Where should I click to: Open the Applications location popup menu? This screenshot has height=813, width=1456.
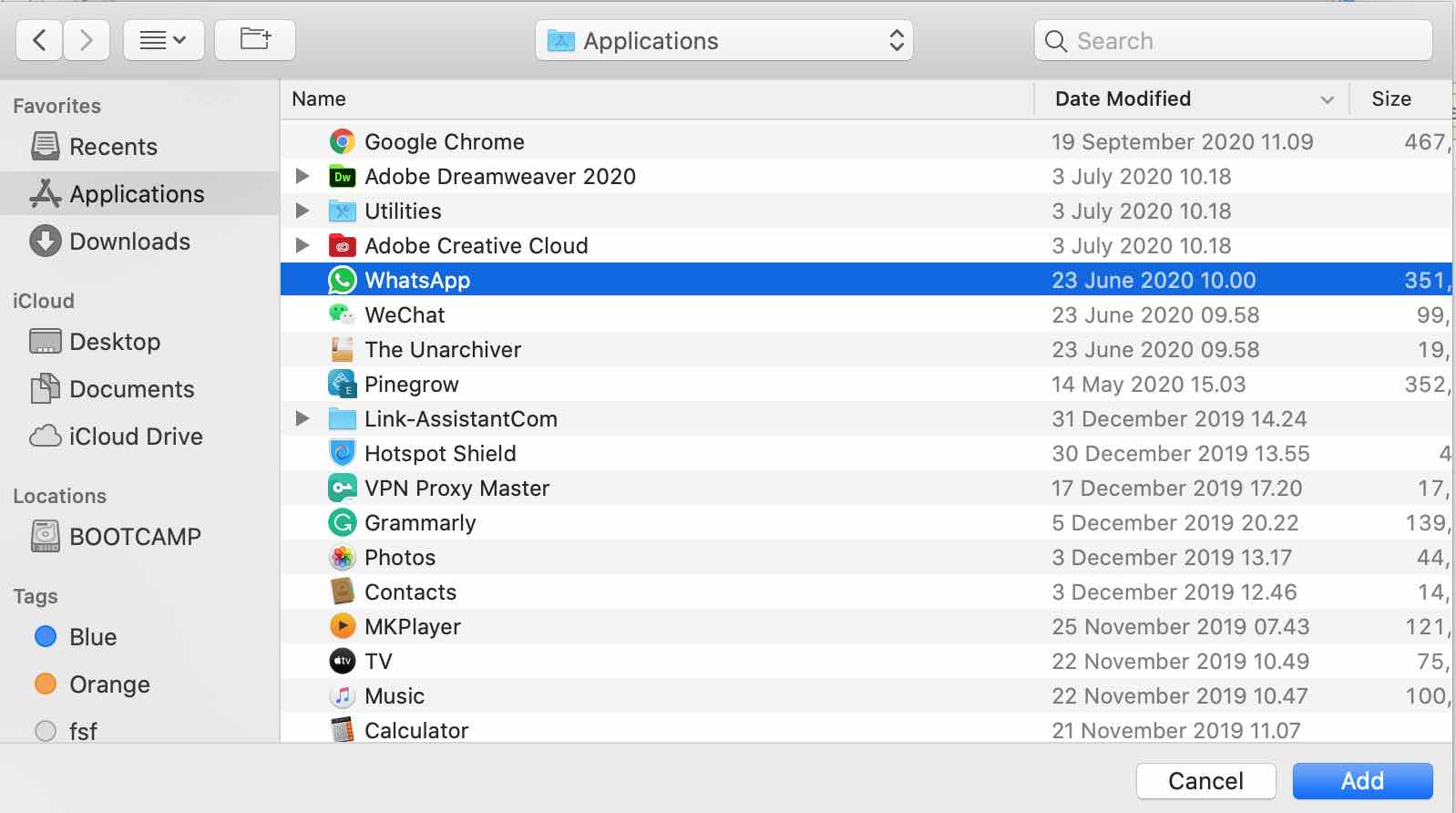[724, 41]
